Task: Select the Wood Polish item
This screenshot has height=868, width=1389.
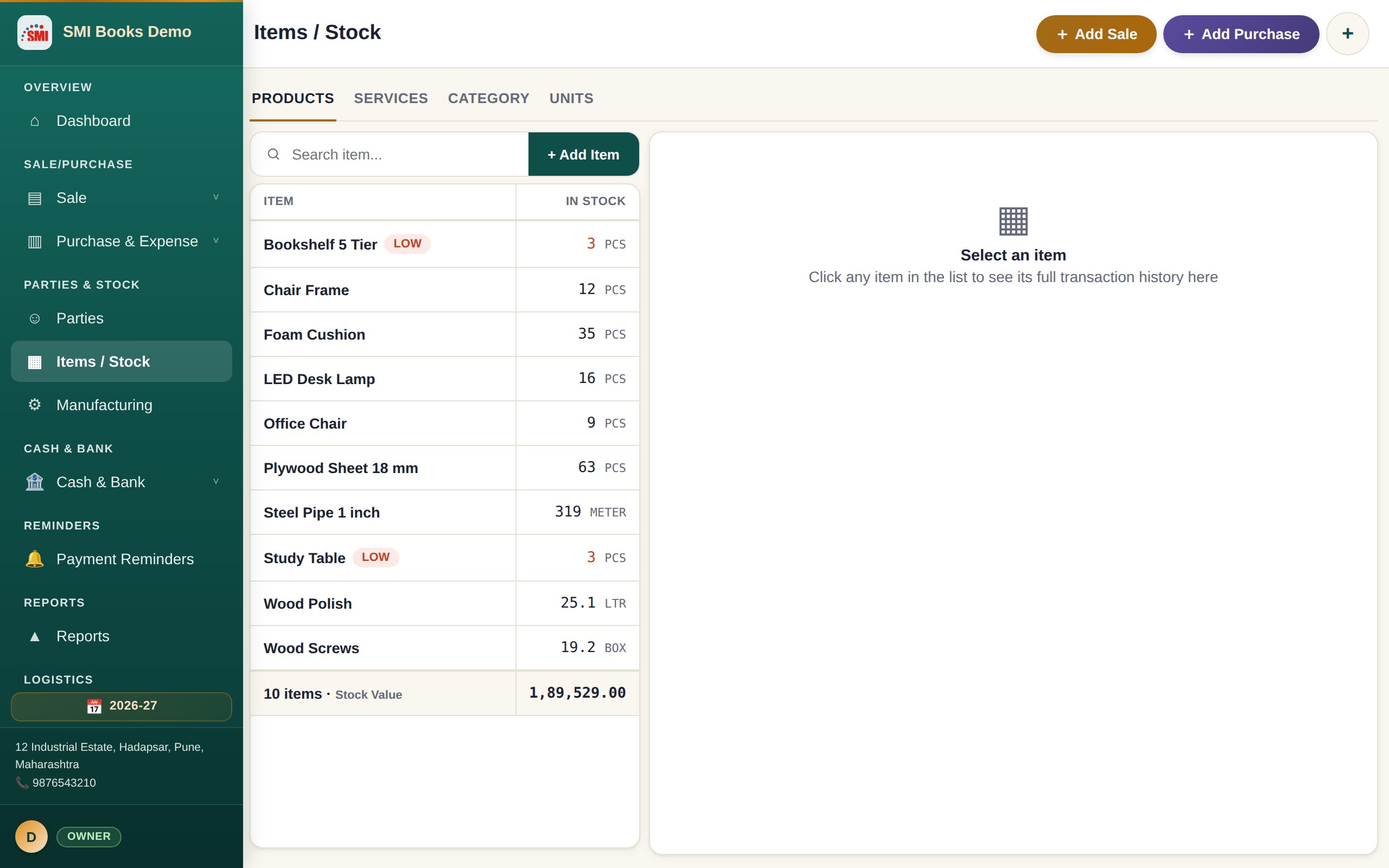Action: 445,603
